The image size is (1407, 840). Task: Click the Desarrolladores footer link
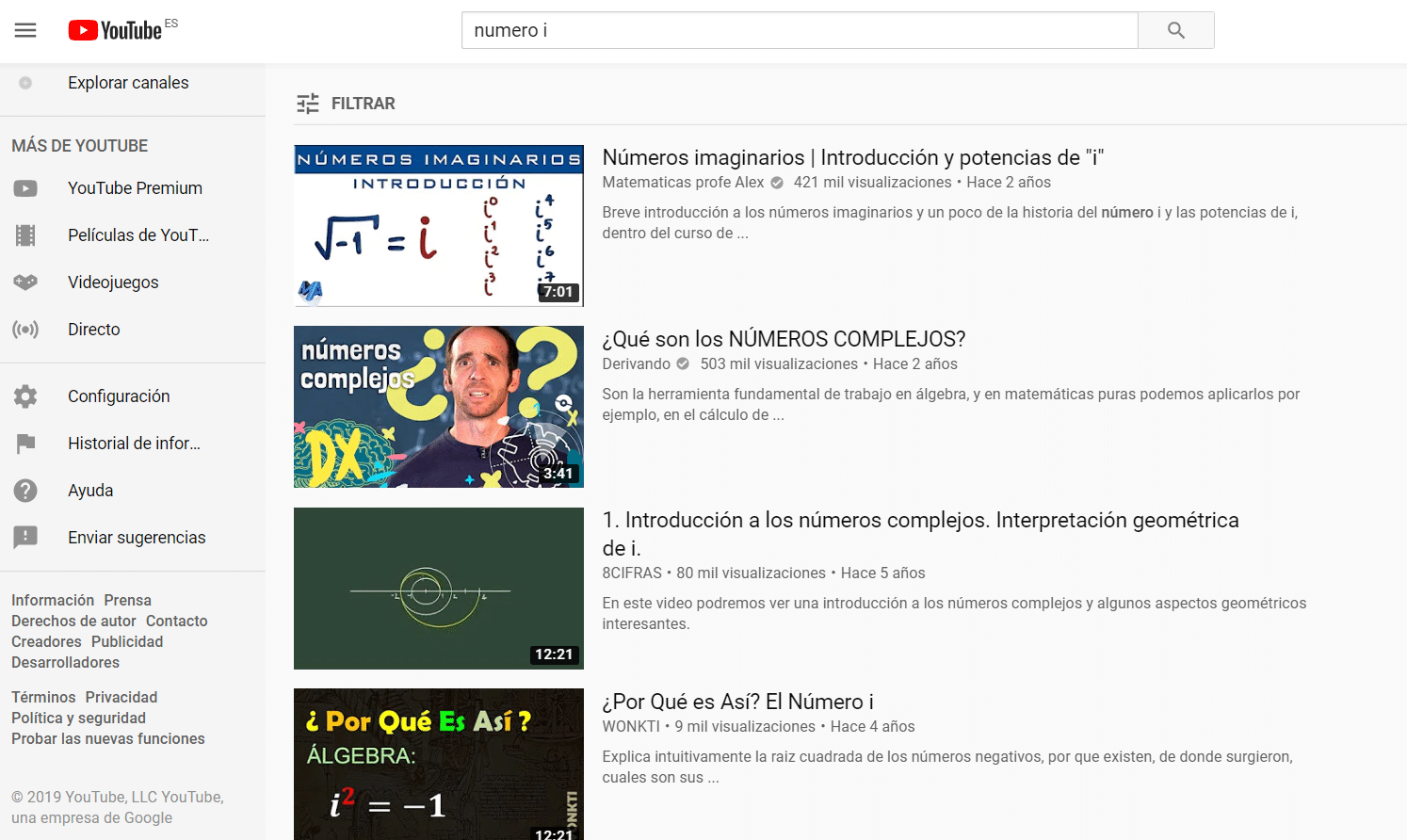coord(65,663)
